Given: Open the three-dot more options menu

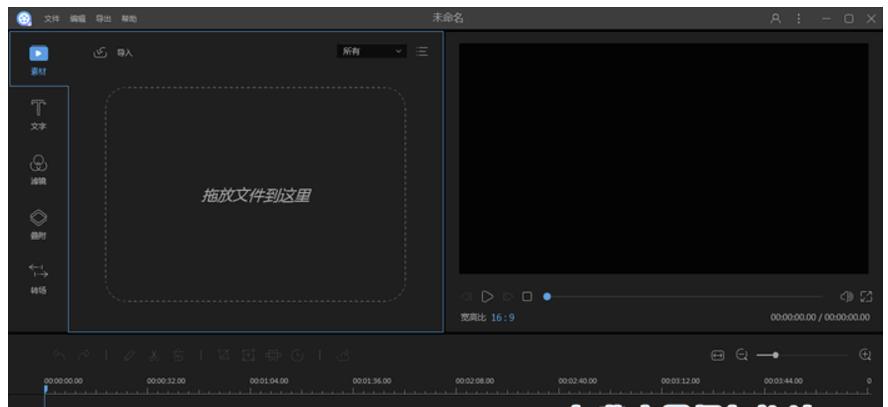Looking at the screenshot, I should 799,19.
